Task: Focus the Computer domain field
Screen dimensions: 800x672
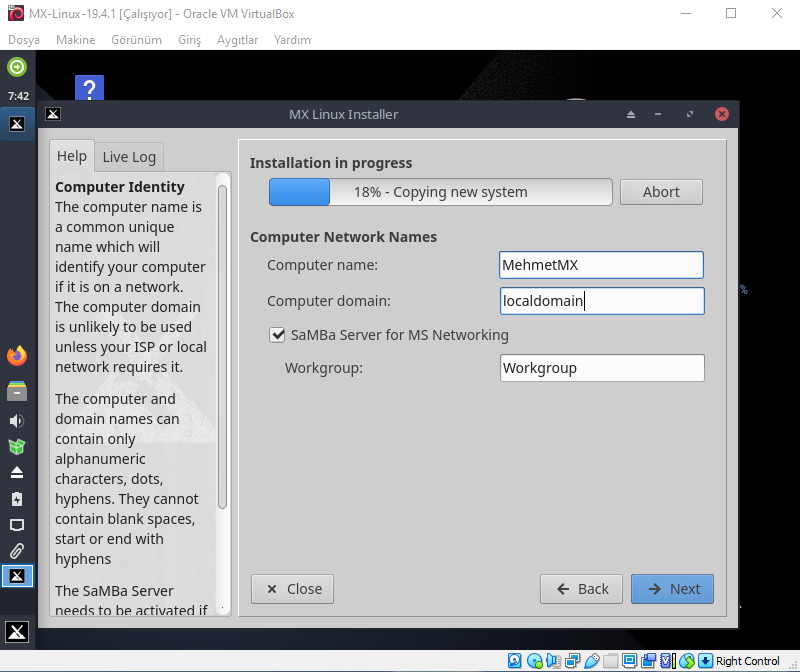Action: click(x=602, y=301)
